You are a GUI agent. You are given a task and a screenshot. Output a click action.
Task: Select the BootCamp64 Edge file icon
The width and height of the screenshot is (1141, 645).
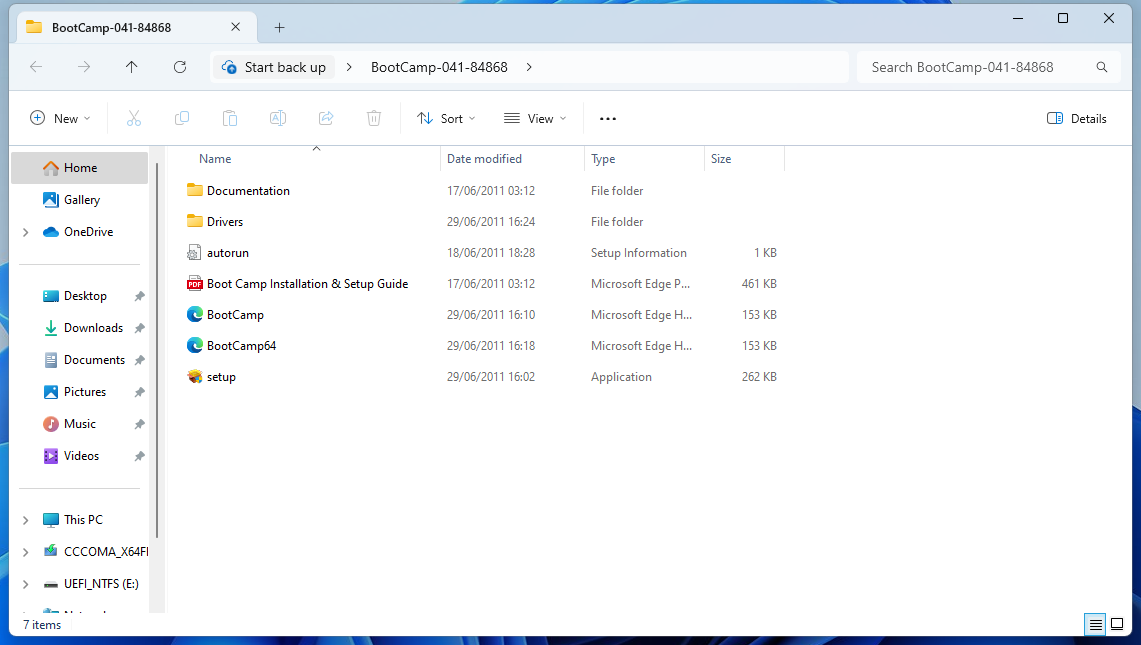[x=194, y=345]
